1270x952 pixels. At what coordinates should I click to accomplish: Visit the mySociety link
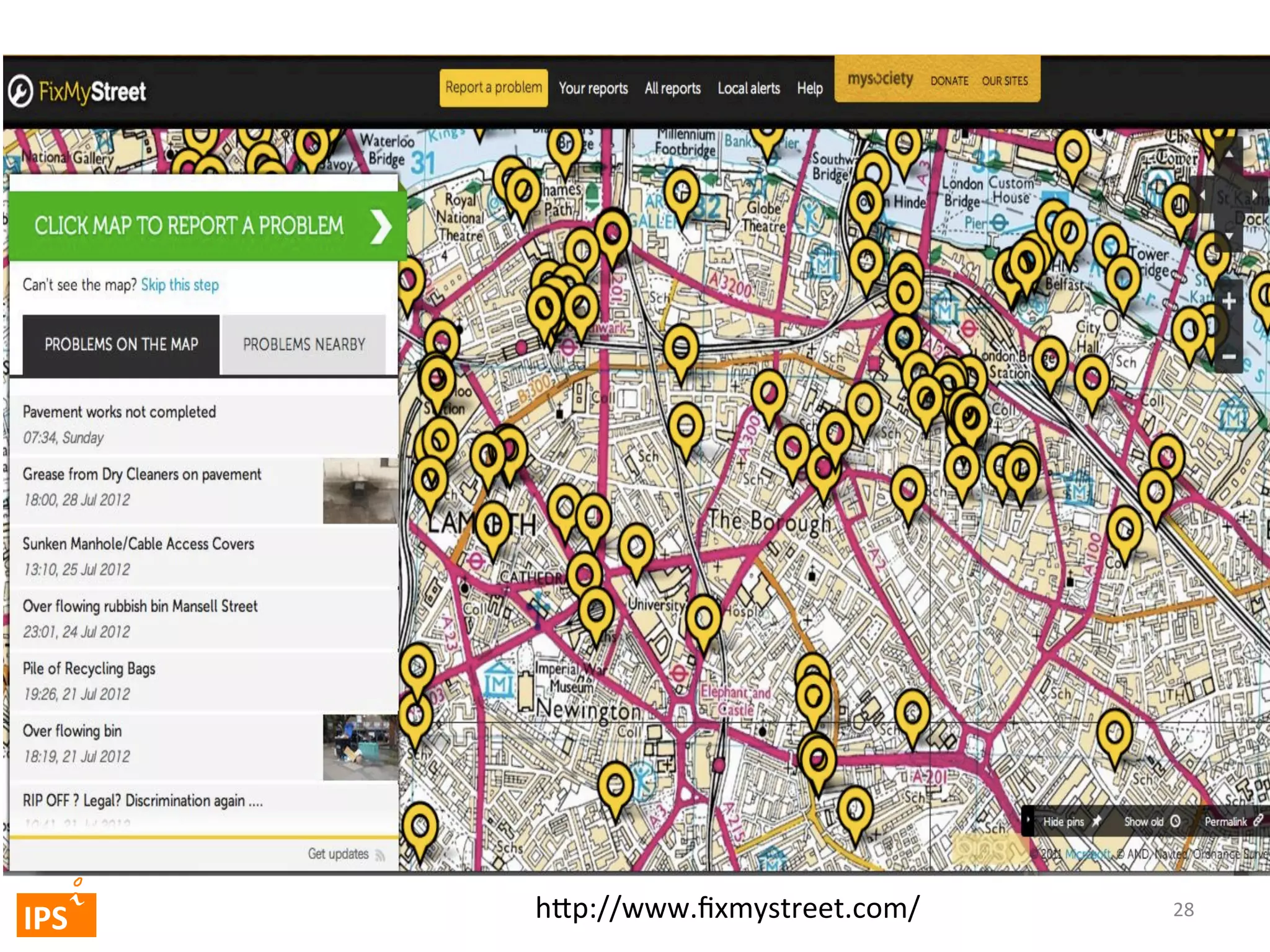[880, 79]
